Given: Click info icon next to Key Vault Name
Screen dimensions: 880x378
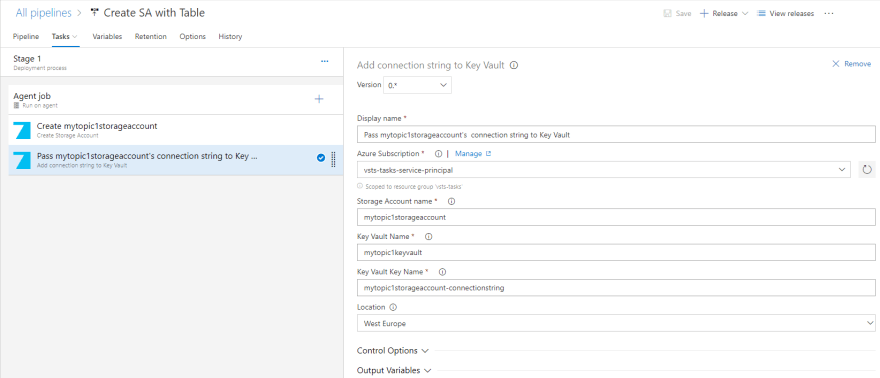Looking at the screenshot, I should click(429, 237).
